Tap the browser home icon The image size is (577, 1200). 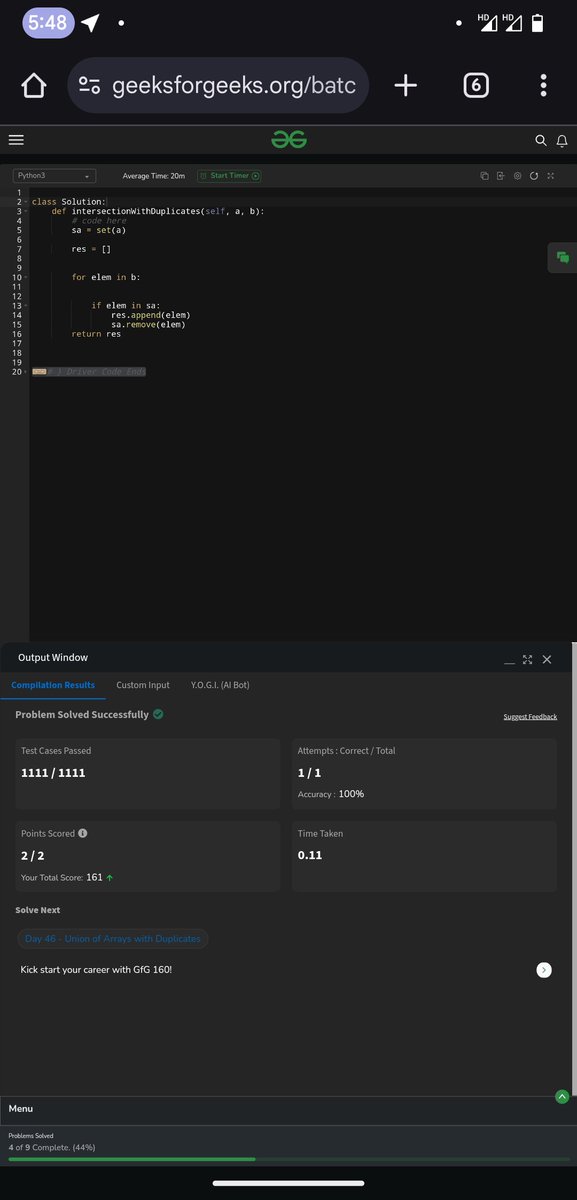point(33,86)
